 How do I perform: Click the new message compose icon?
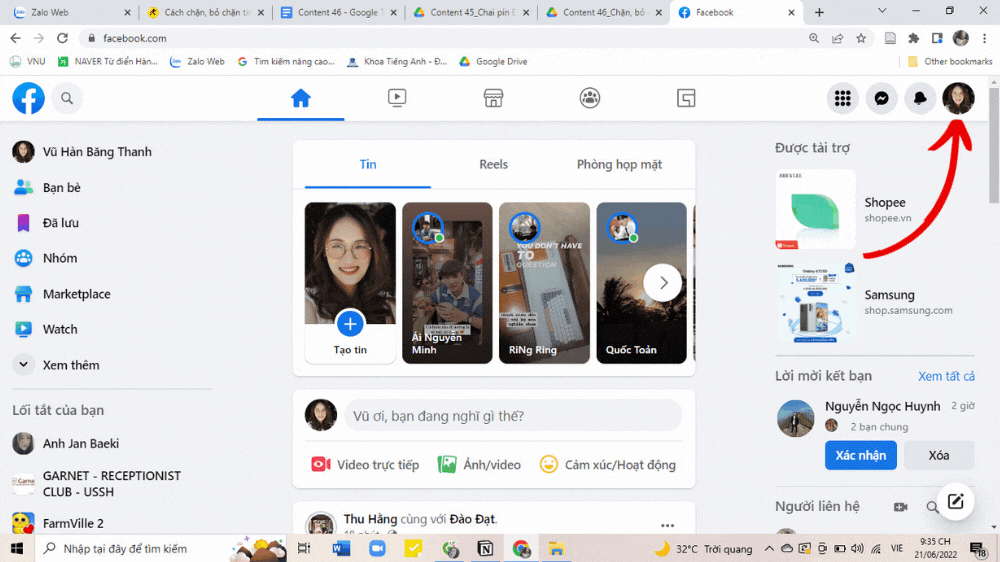click(955, 502)
